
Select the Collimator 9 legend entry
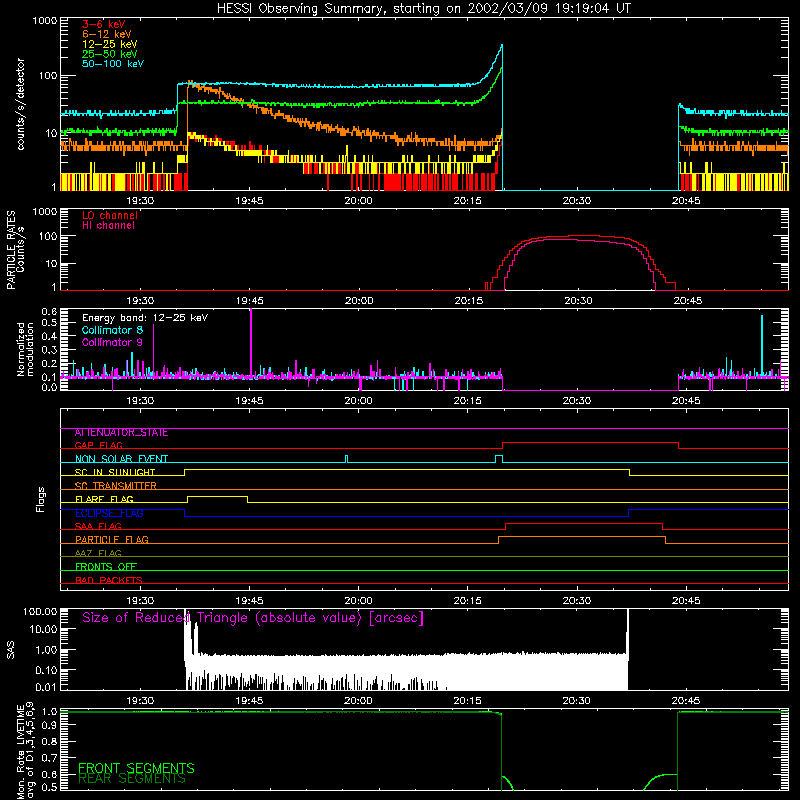pyautogui.click(x=112, y=342)
